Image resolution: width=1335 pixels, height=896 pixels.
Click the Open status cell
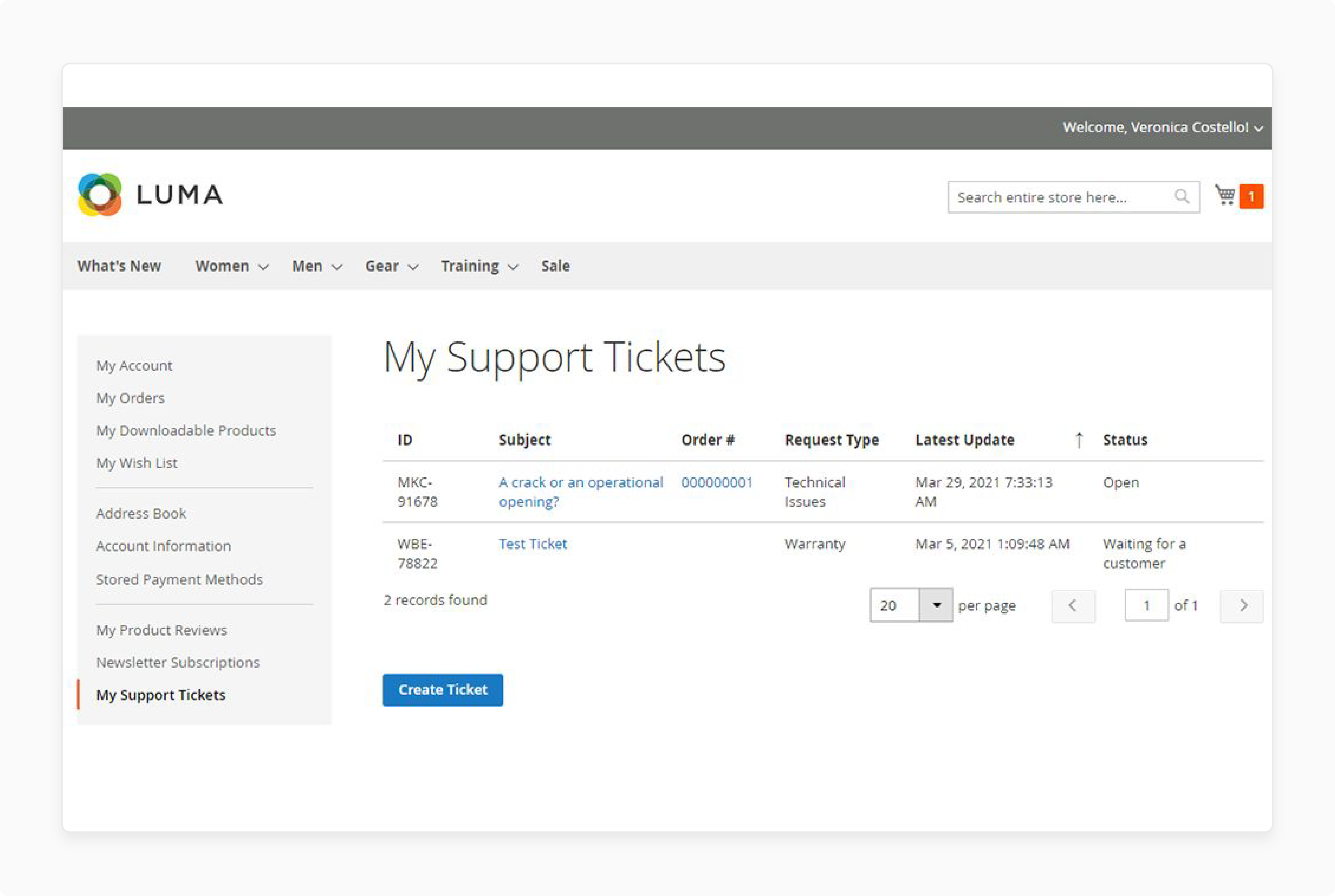point(1121,483)
